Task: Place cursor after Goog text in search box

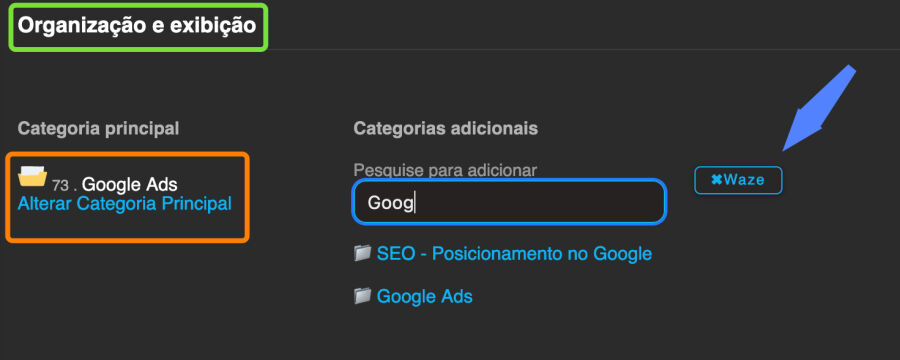Action: [x=414, y=203]
